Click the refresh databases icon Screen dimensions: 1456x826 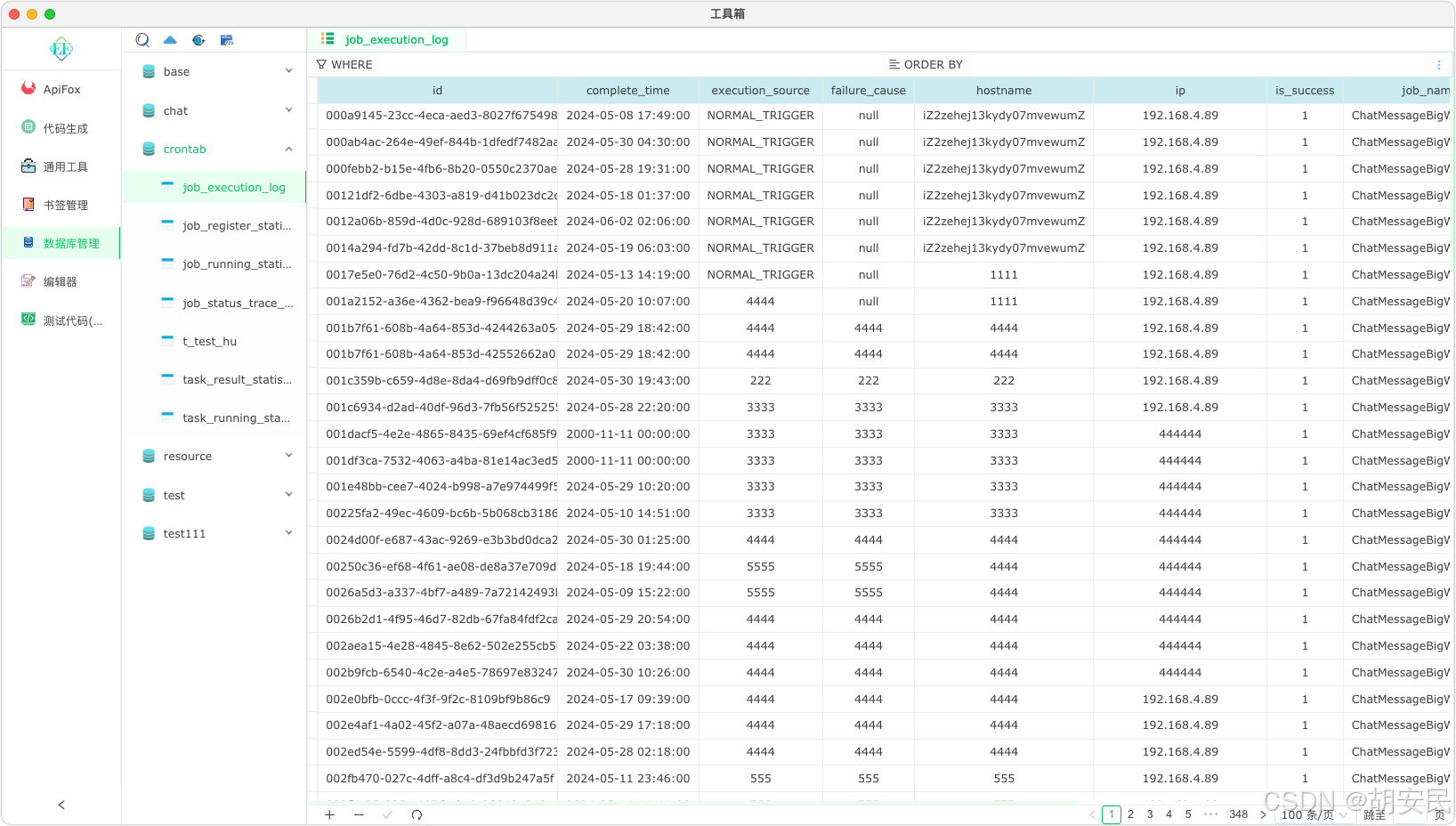198,40
